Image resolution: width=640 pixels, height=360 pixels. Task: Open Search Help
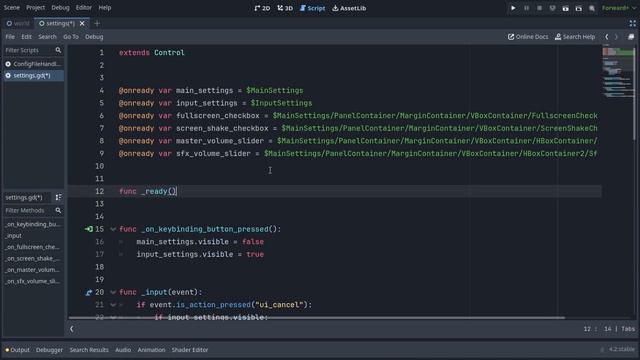[x=575, y=37]
